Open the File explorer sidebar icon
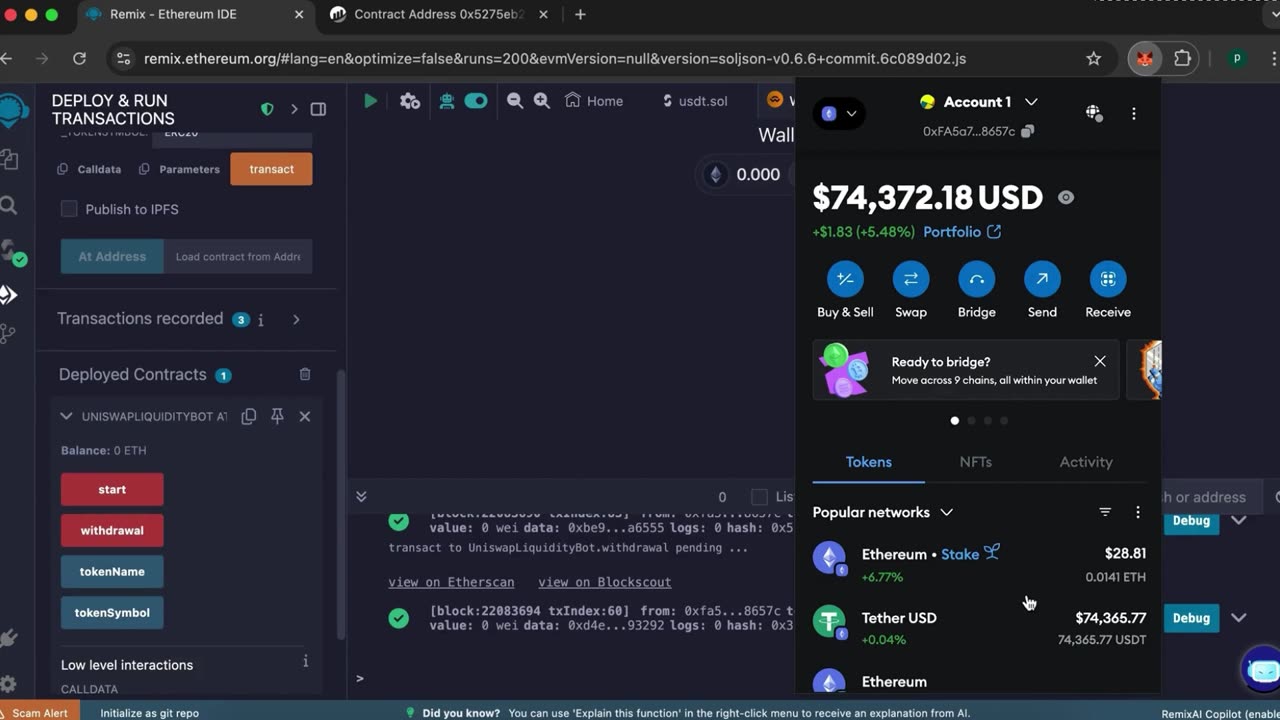 [x=9, y=159]
